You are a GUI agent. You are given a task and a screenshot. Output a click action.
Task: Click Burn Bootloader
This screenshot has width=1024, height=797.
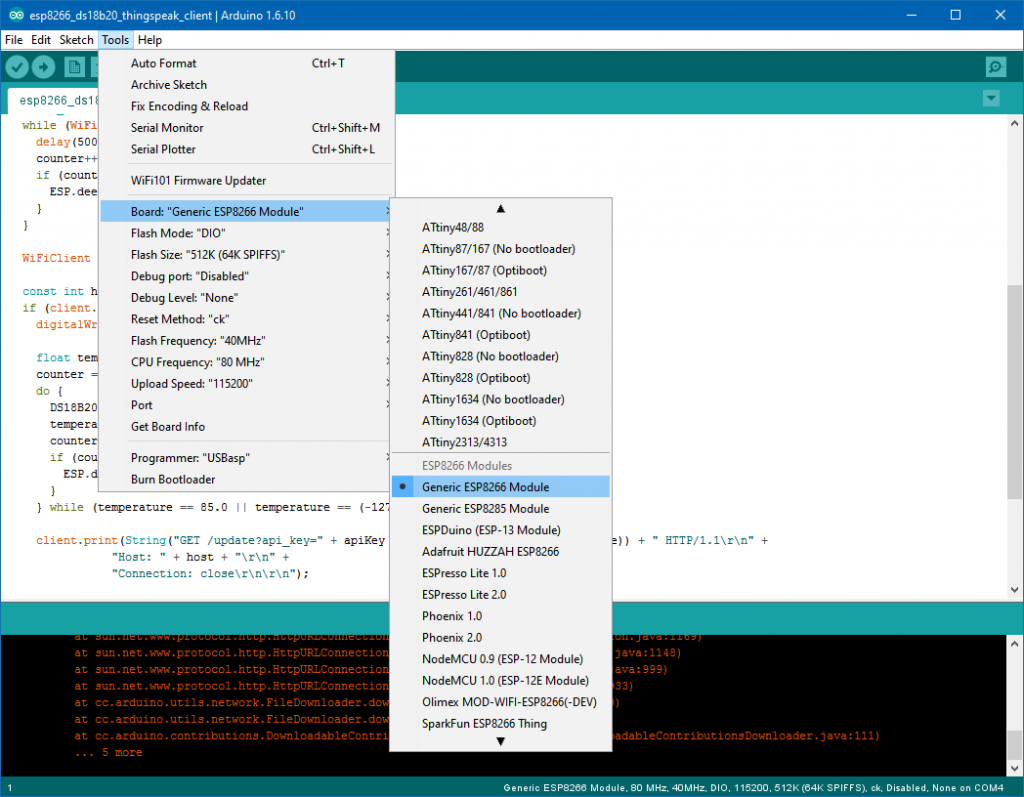point(173,479)
